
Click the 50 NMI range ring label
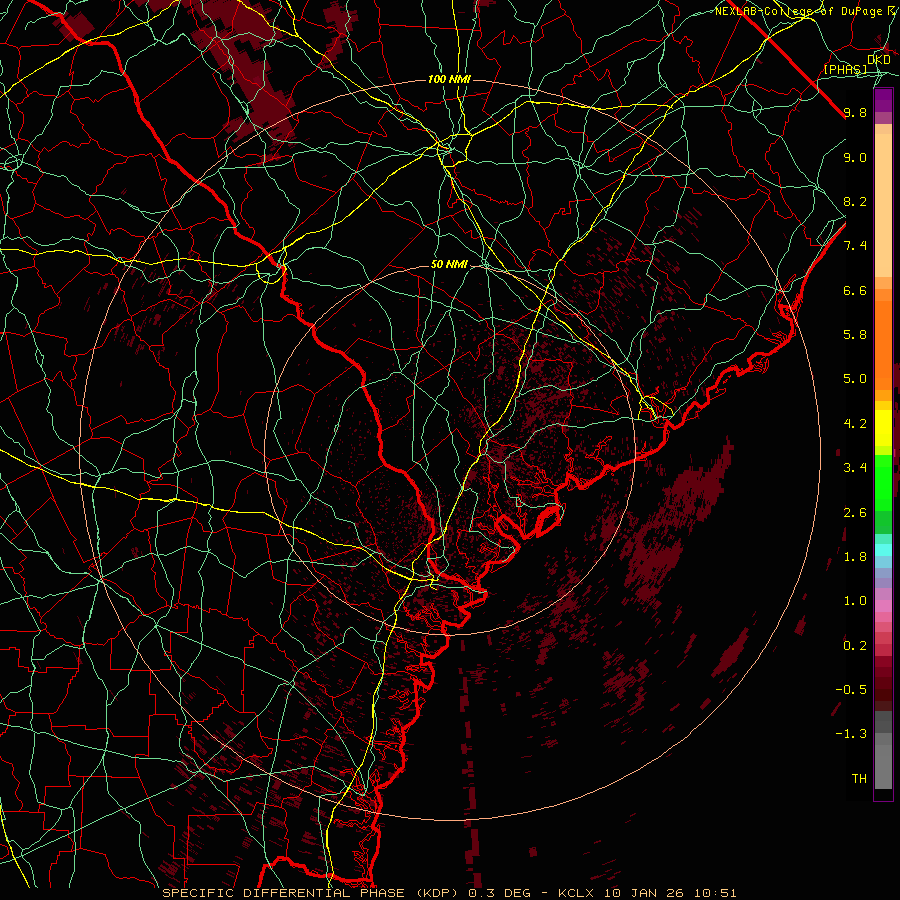tap(449, 265)
